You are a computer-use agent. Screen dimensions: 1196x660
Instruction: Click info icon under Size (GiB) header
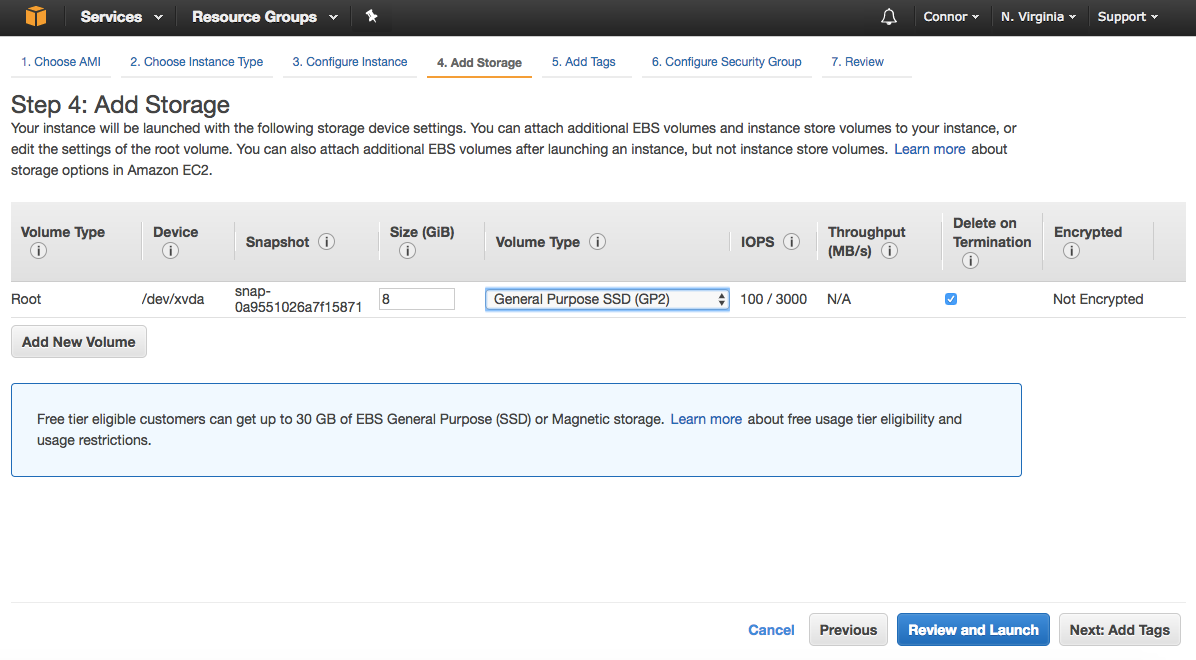pyautogui.click(x=407, y=251)
